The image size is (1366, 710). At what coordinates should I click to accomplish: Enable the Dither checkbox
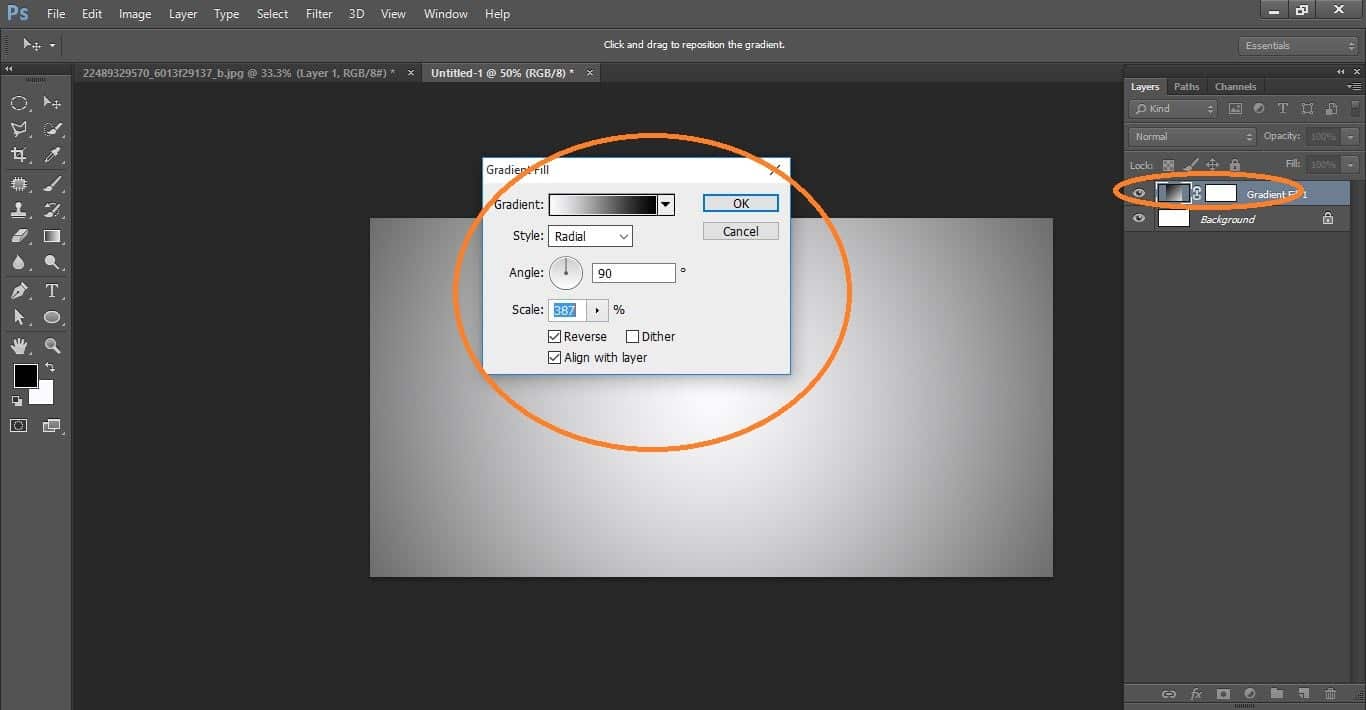(633, 336)
